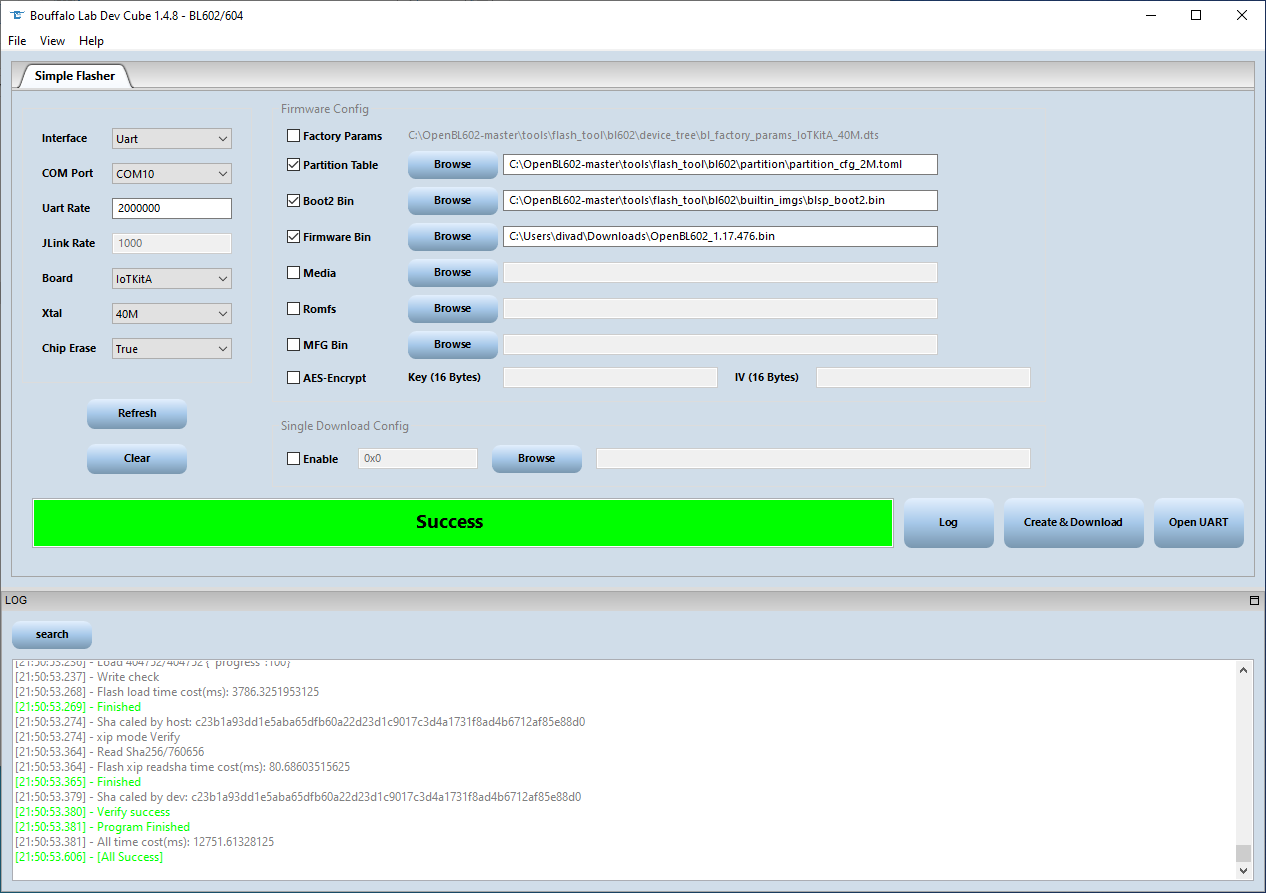Screen dimensions: 1266x893
Task: Click the '[All Success]' log line
Action: (89, 857)
